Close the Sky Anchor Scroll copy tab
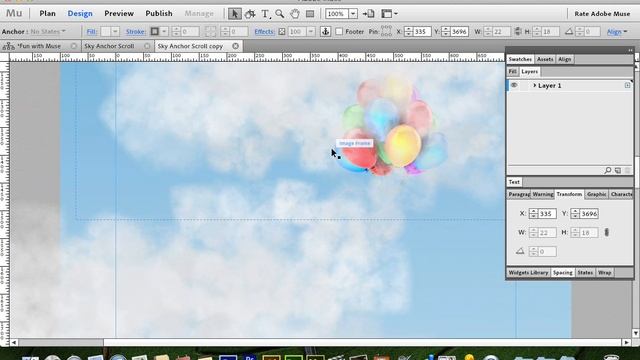This screenshot has width=640, height=360. tap(236, 46)
